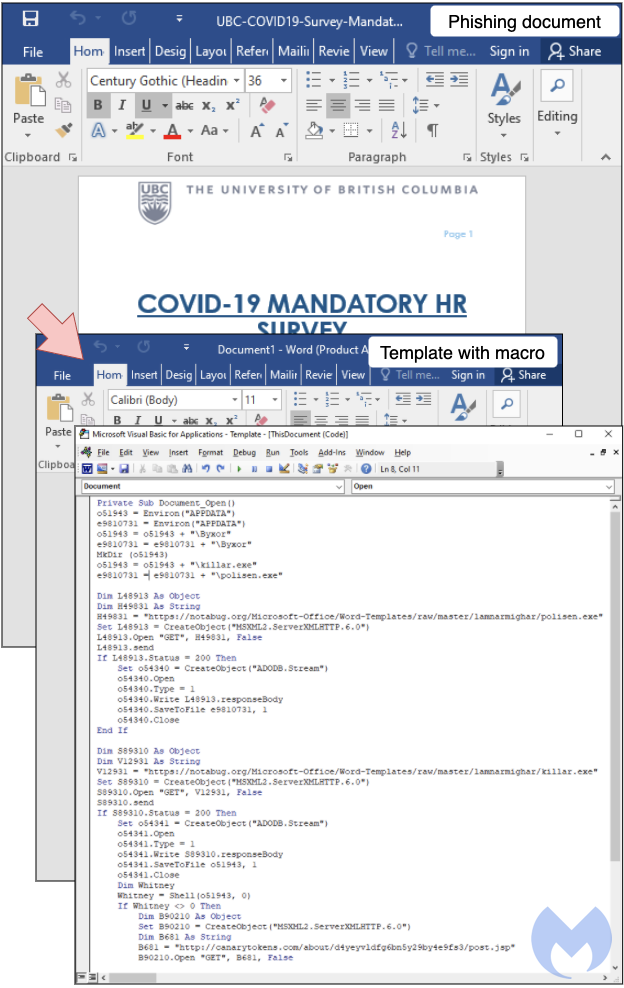This screenshot has height=988, width=624.
Task: Open Change Case Aa dropdown in phishing document
Action: [x=214, y=130]
